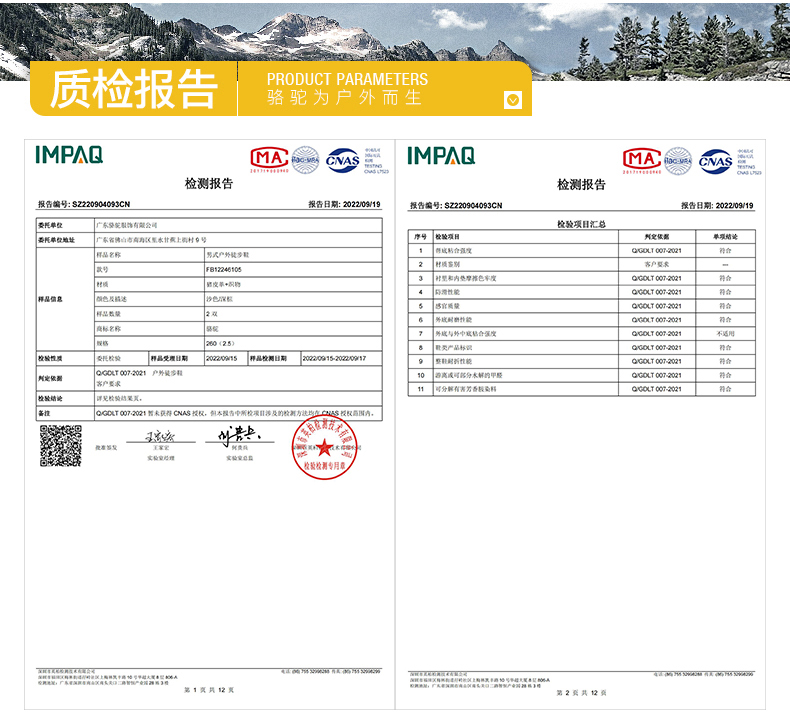Click the 检测报告 heading on page 2
This screenshot has width=790, height=720.
click(581, 184)
